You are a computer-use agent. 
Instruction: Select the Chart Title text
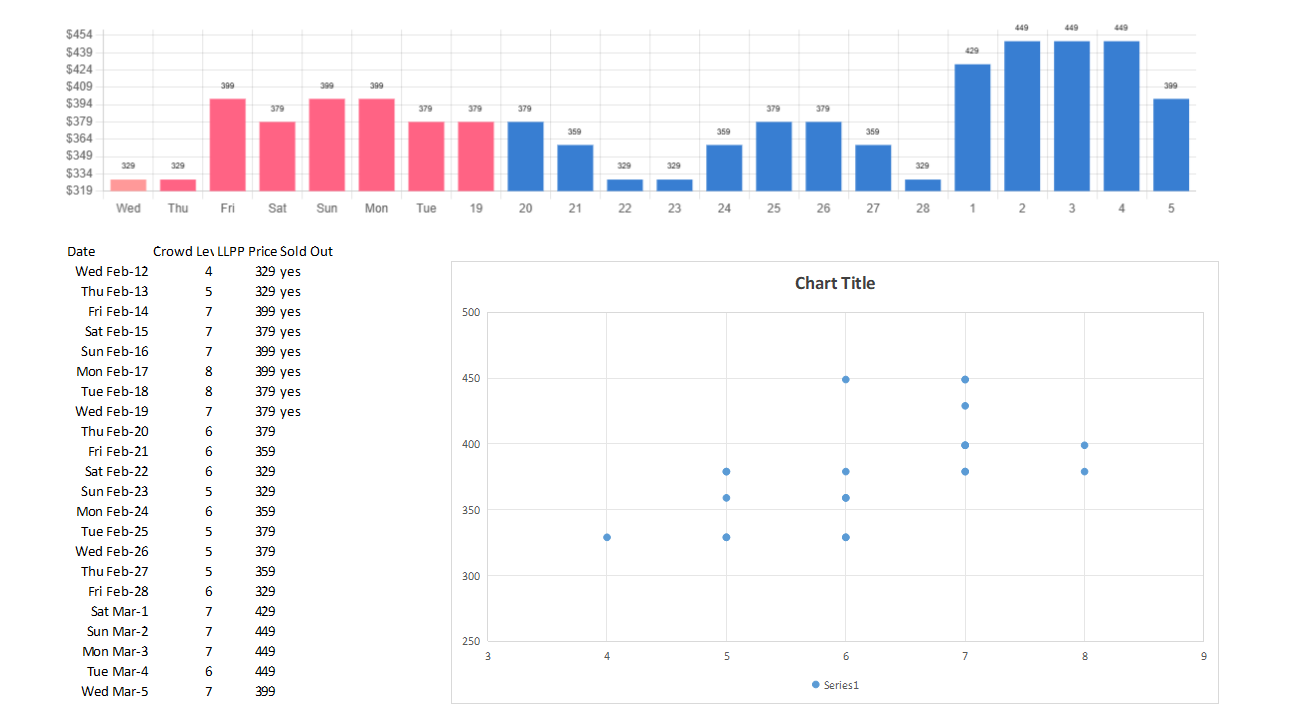pyautogui.click(x=835, y=283)
